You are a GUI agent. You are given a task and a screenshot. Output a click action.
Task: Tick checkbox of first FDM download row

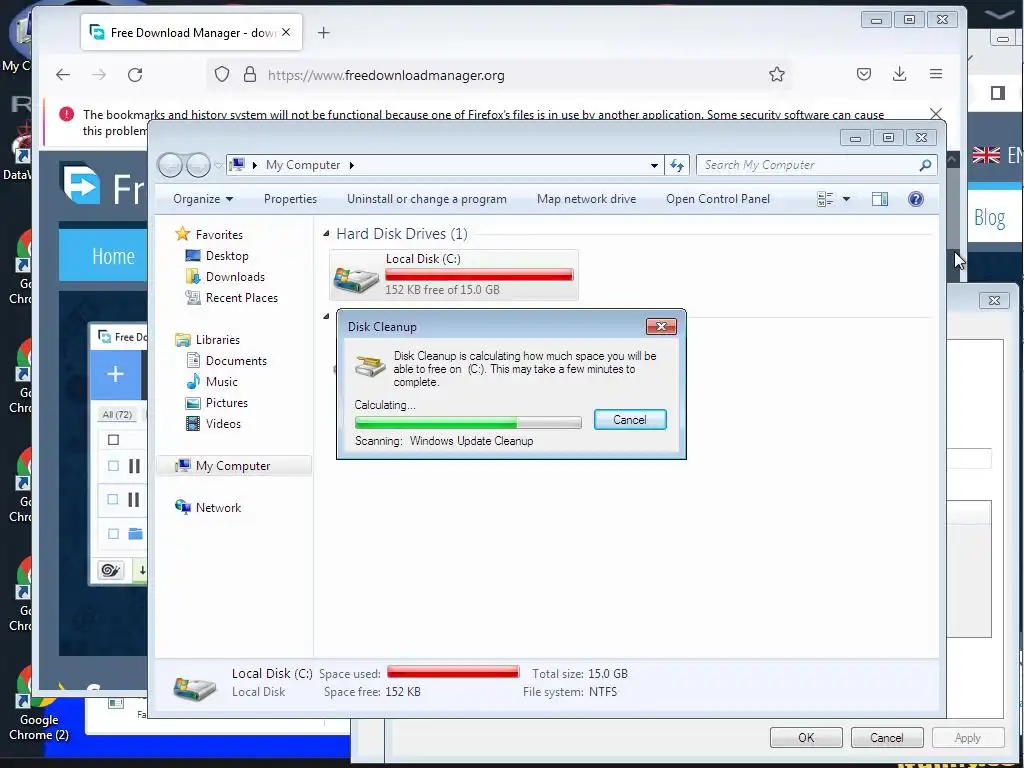click(113, 466)
